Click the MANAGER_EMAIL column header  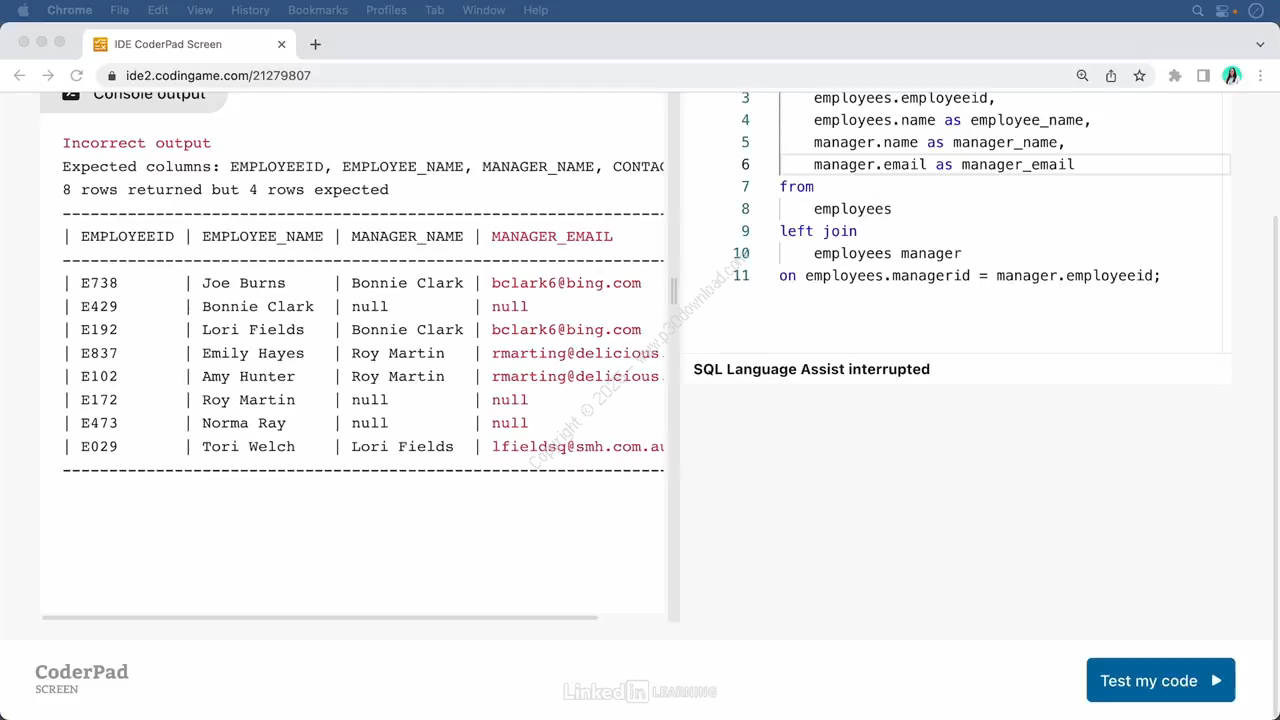coord(552,237)
